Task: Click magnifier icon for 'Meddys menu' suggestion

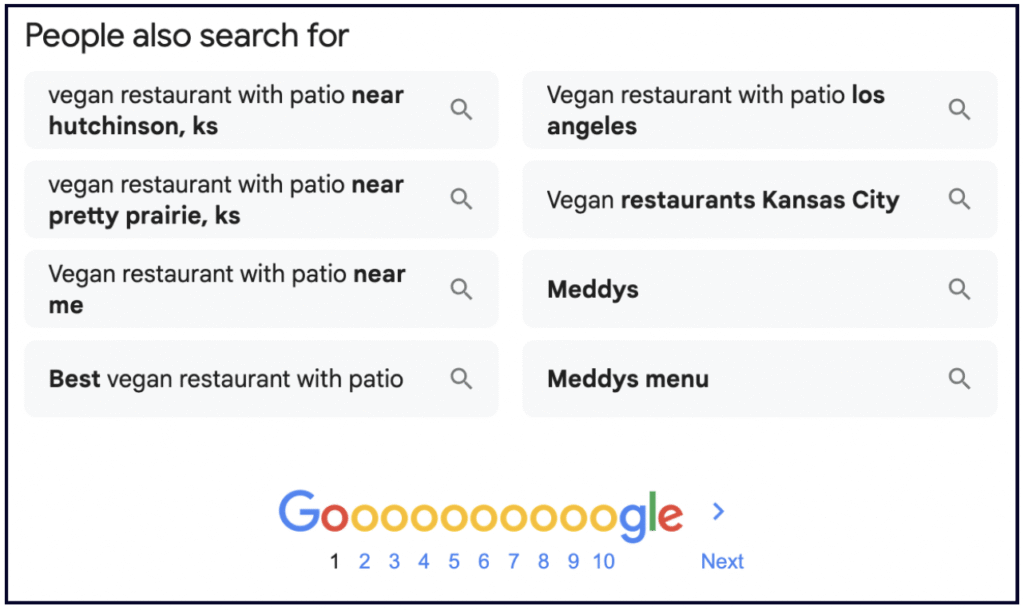Action: [959, 379]
